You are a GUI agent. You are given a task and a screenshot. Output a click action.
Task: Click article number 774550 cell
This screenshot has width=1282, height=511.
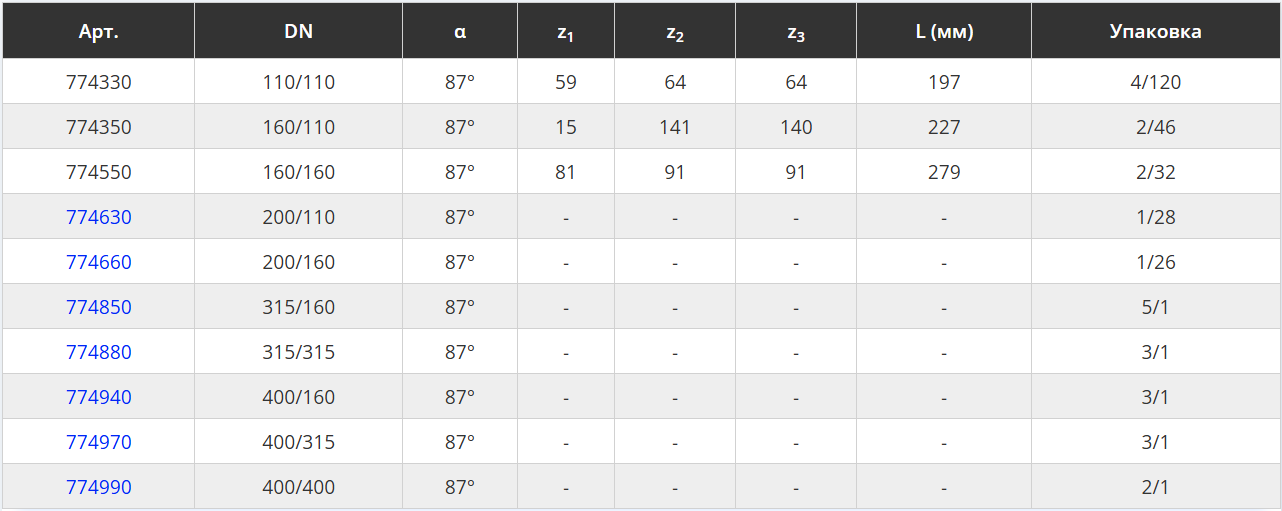[99, 172]
